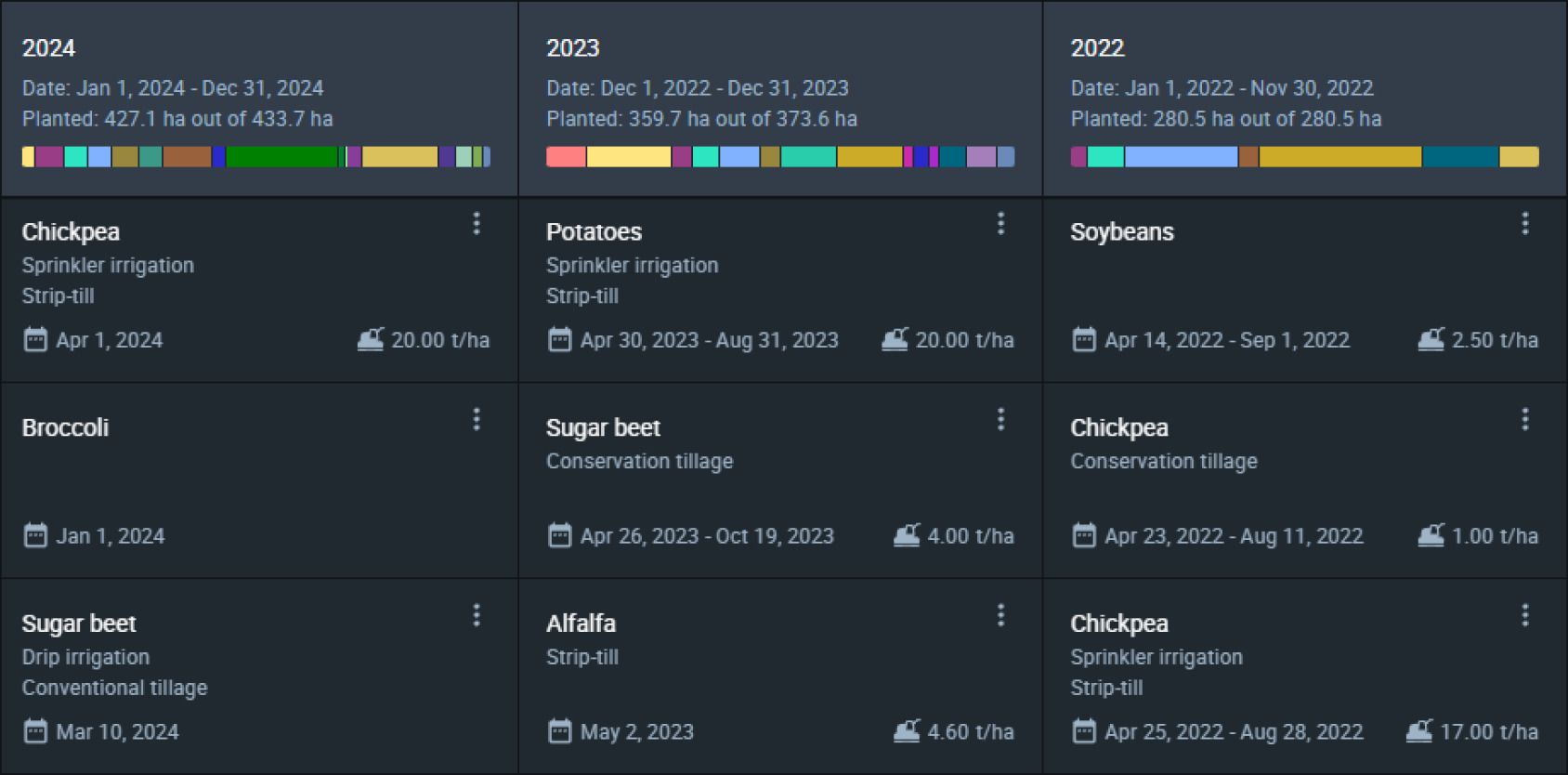This screenshot has height=775, width=1568.
Task: Open more options on Potatoes card
Action: (1000, 223)
